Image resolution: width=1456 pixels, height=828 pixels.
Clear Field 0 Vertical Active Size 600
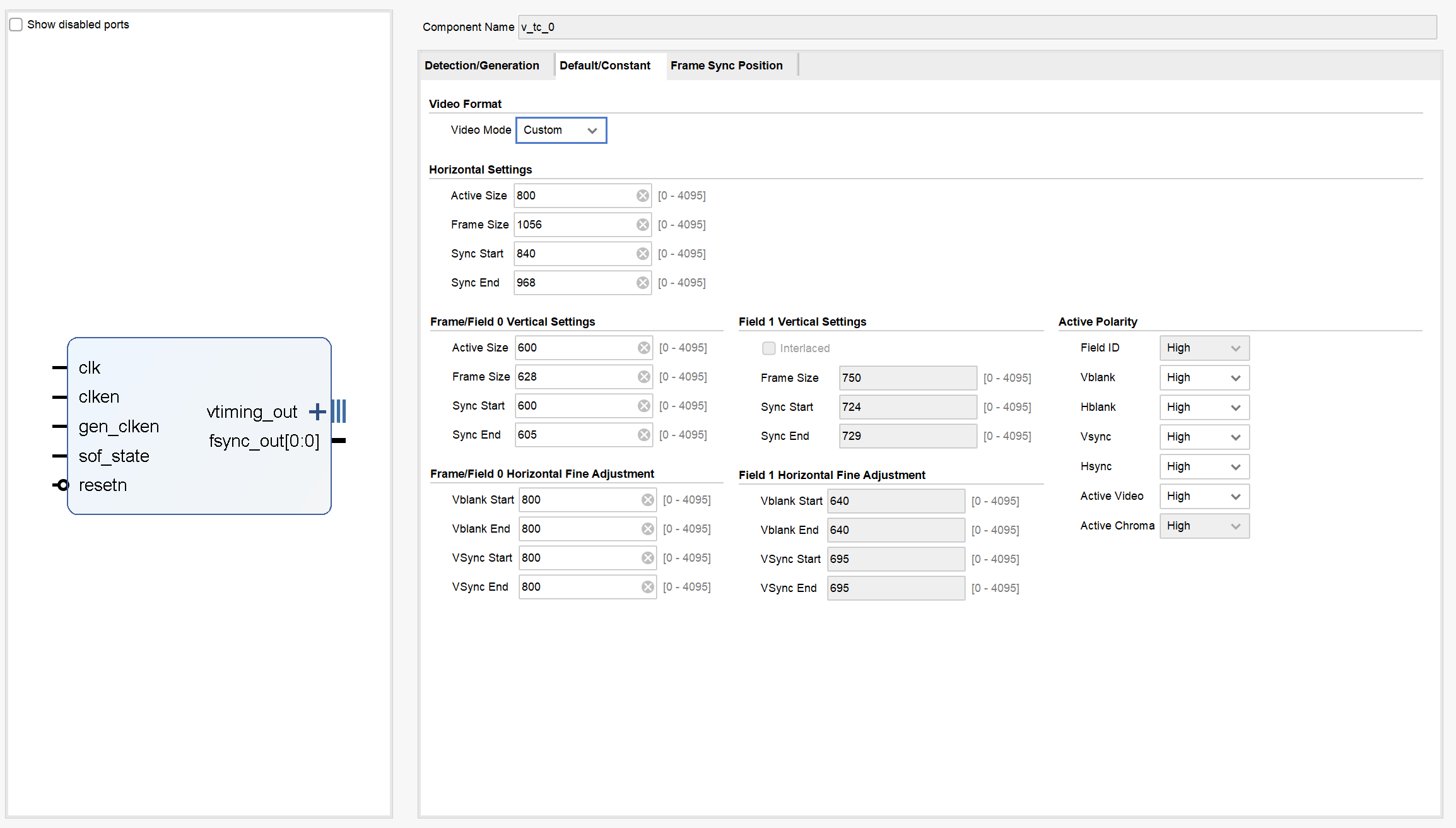pyautogui.click(x=643, y=348)
